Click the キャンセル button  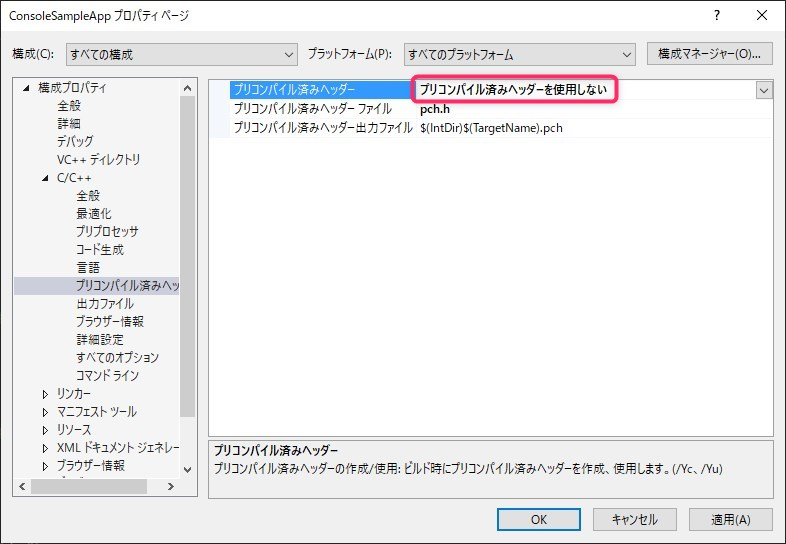click(x=635, y=519)
